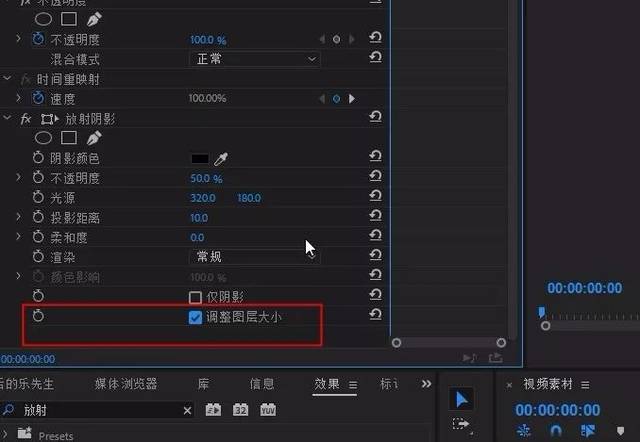640x442 pixels.
Task: Expand the 投影距离 parameter
Action: [x=18, y=217]
